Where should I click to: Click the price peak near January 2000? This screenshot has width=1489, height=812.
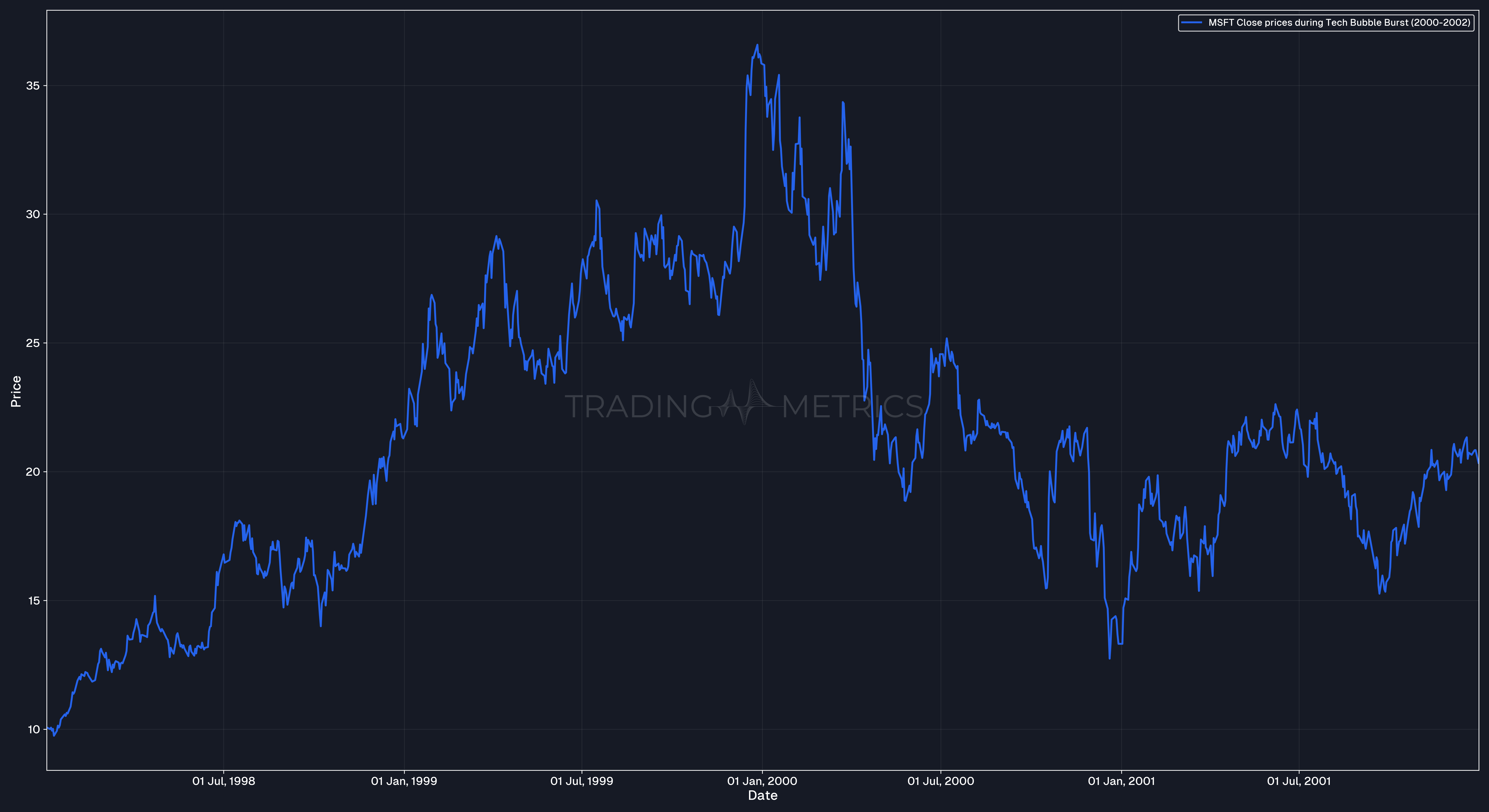point(757,45)
